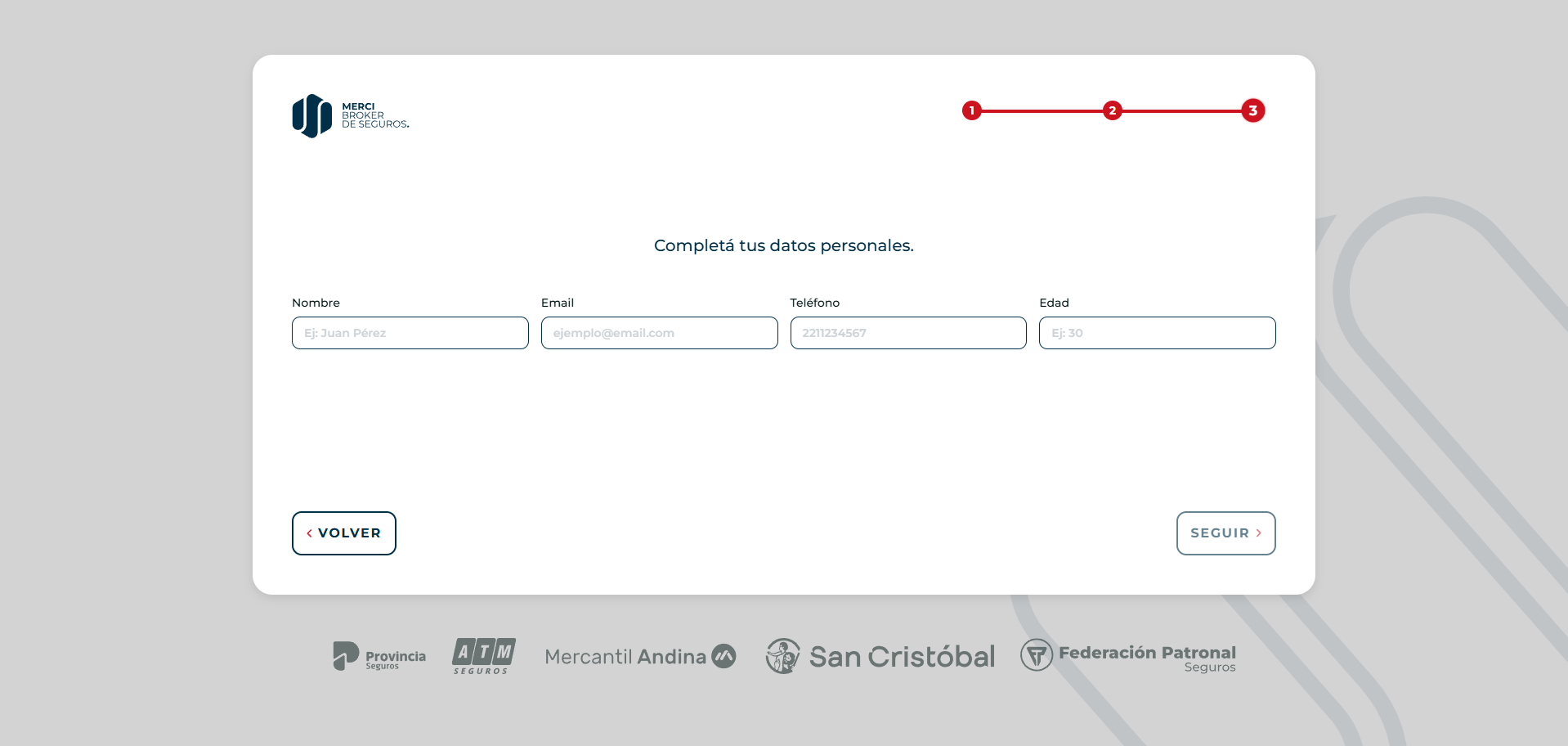Click the 'Completá tus datos personales' heading
This screenshot has height=746, width=1568.
(x=783, y=245)
